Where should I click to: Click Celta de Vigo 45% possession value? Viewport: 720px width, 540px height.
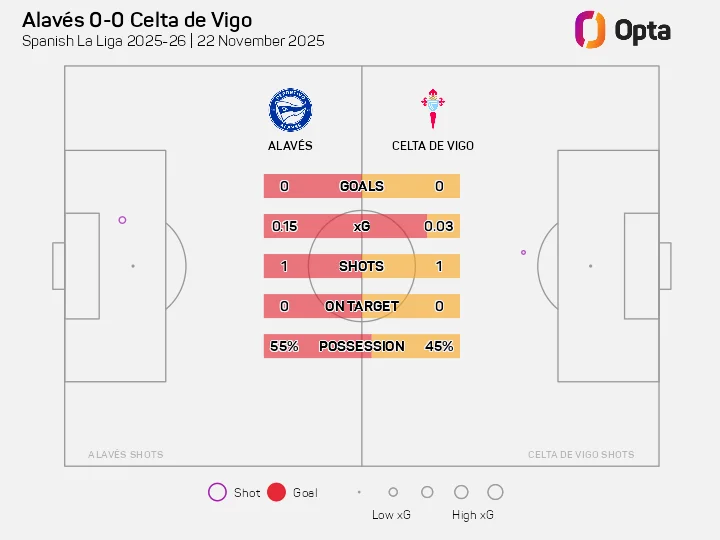coord(440,346)
